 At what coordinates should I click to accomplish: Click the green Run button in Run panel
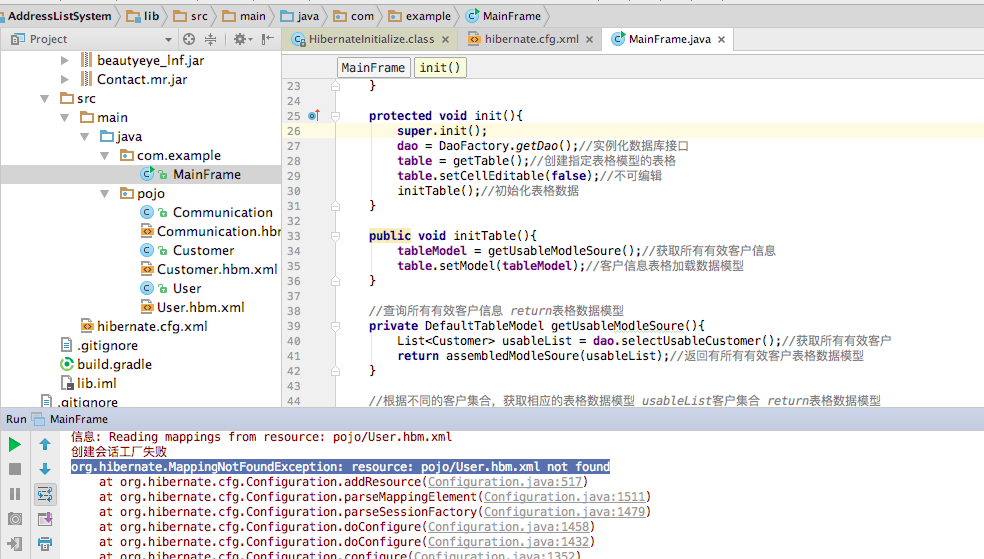tap(14, 445)
